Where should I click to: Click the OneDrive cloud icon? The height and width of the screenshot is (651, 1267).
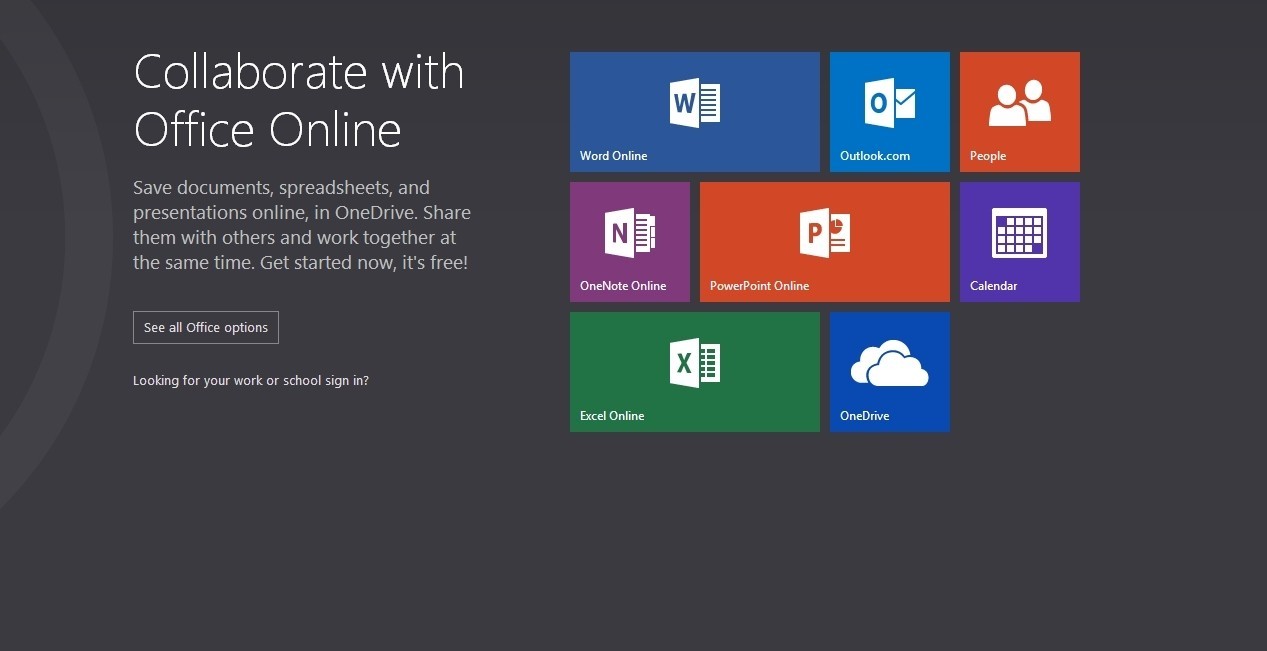pyautogui.click(x=889, y=365)
